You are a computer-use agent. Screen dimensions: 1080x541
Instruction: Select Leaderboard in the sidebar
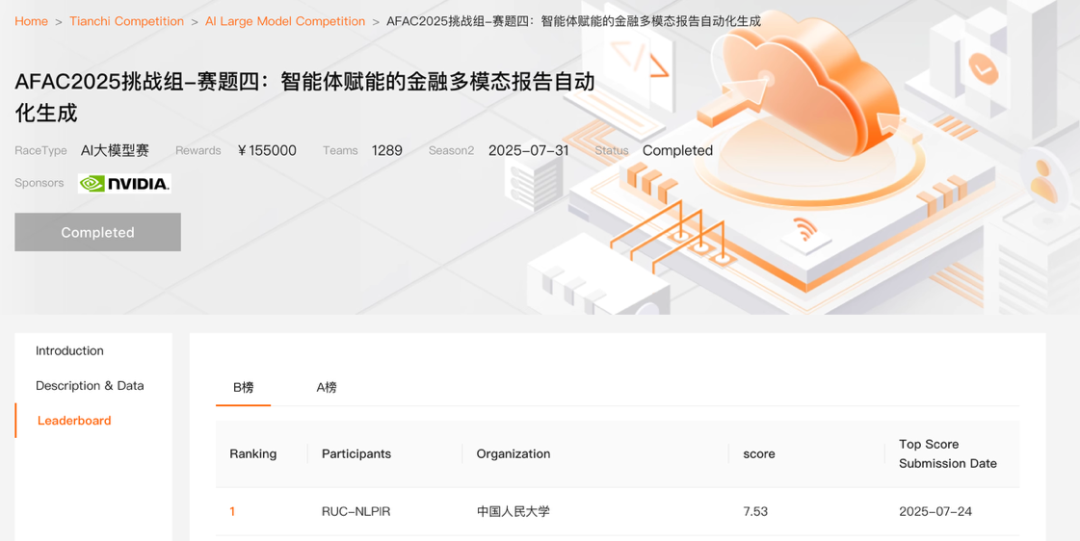coord(74,421)
